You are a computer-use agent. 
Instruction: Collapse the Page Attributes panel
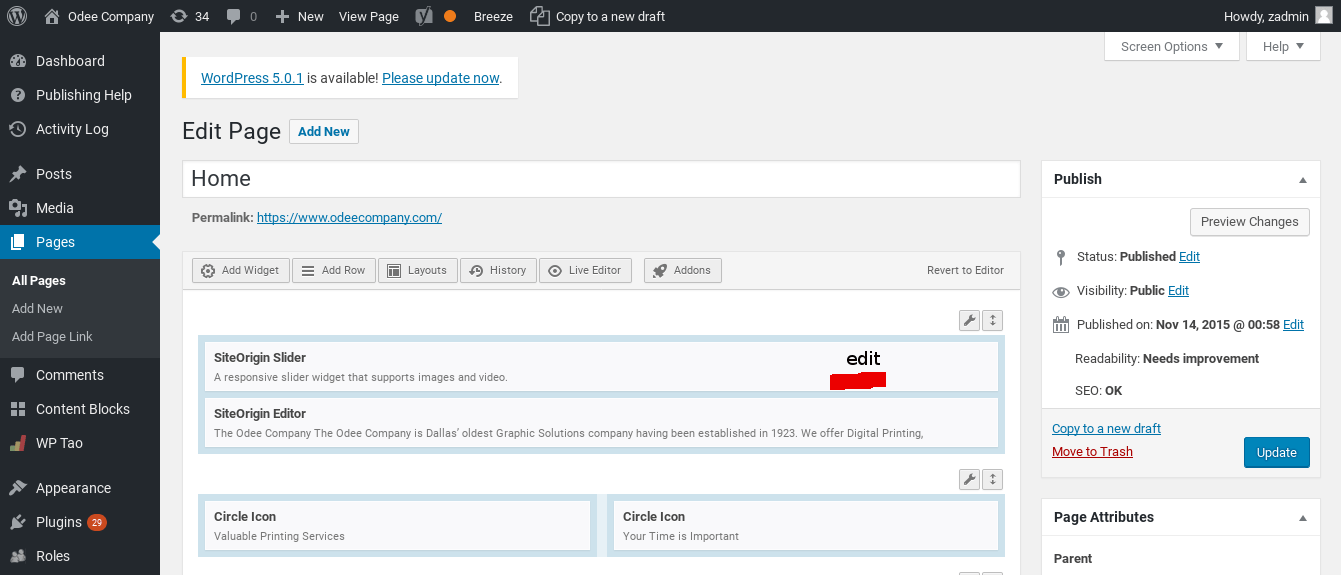[x=1302, y=518]
